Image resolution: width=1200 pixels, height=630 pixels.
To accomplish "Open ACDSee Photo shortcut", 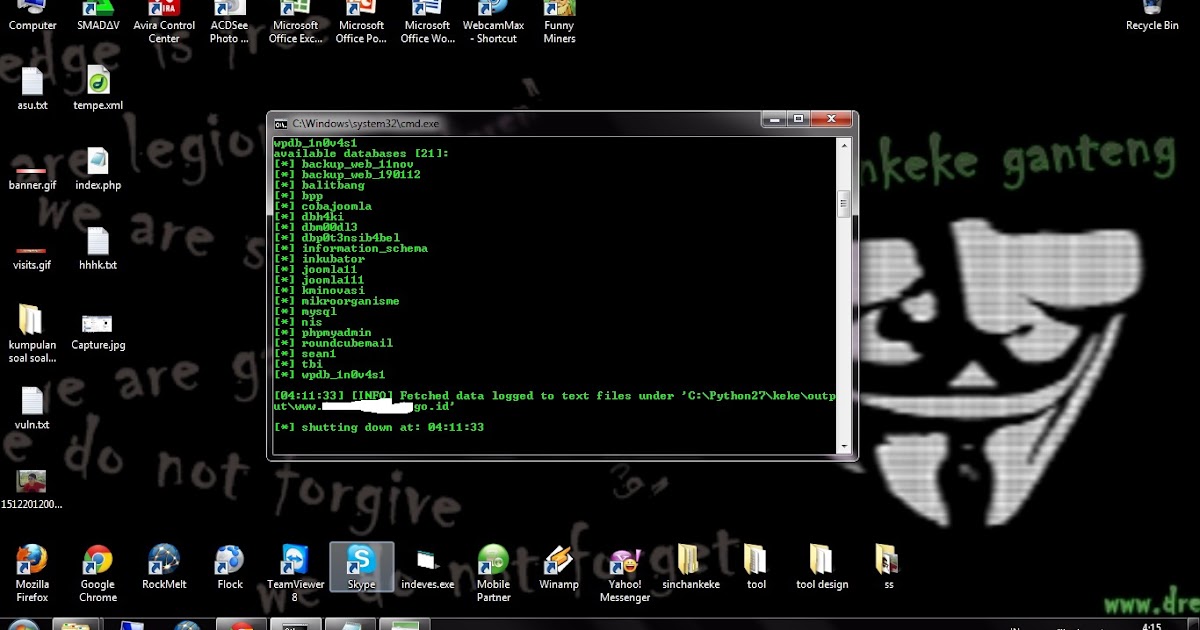I will 229,12.
